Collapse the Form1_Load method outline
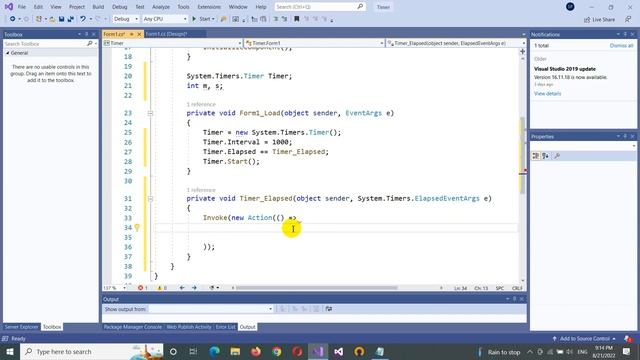The width and height of the screenshot is (640, 360). point(150,113)
